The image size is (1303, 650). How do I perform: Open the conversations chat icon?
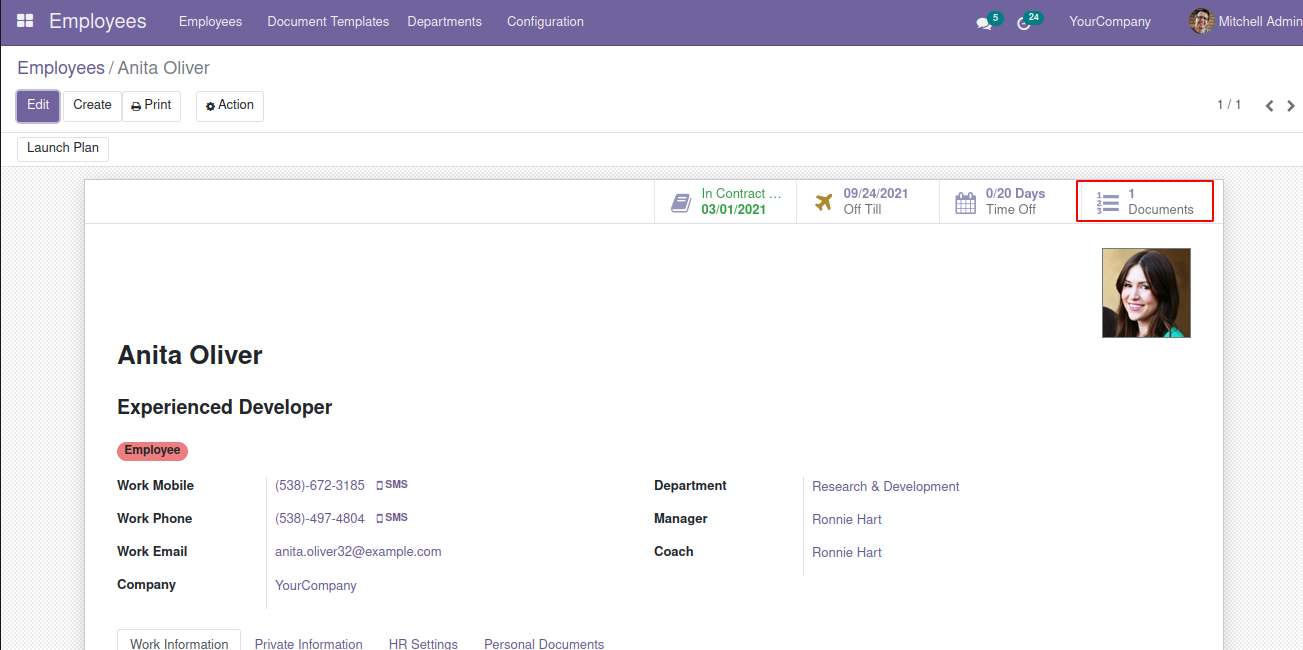(x=984, y=23)
